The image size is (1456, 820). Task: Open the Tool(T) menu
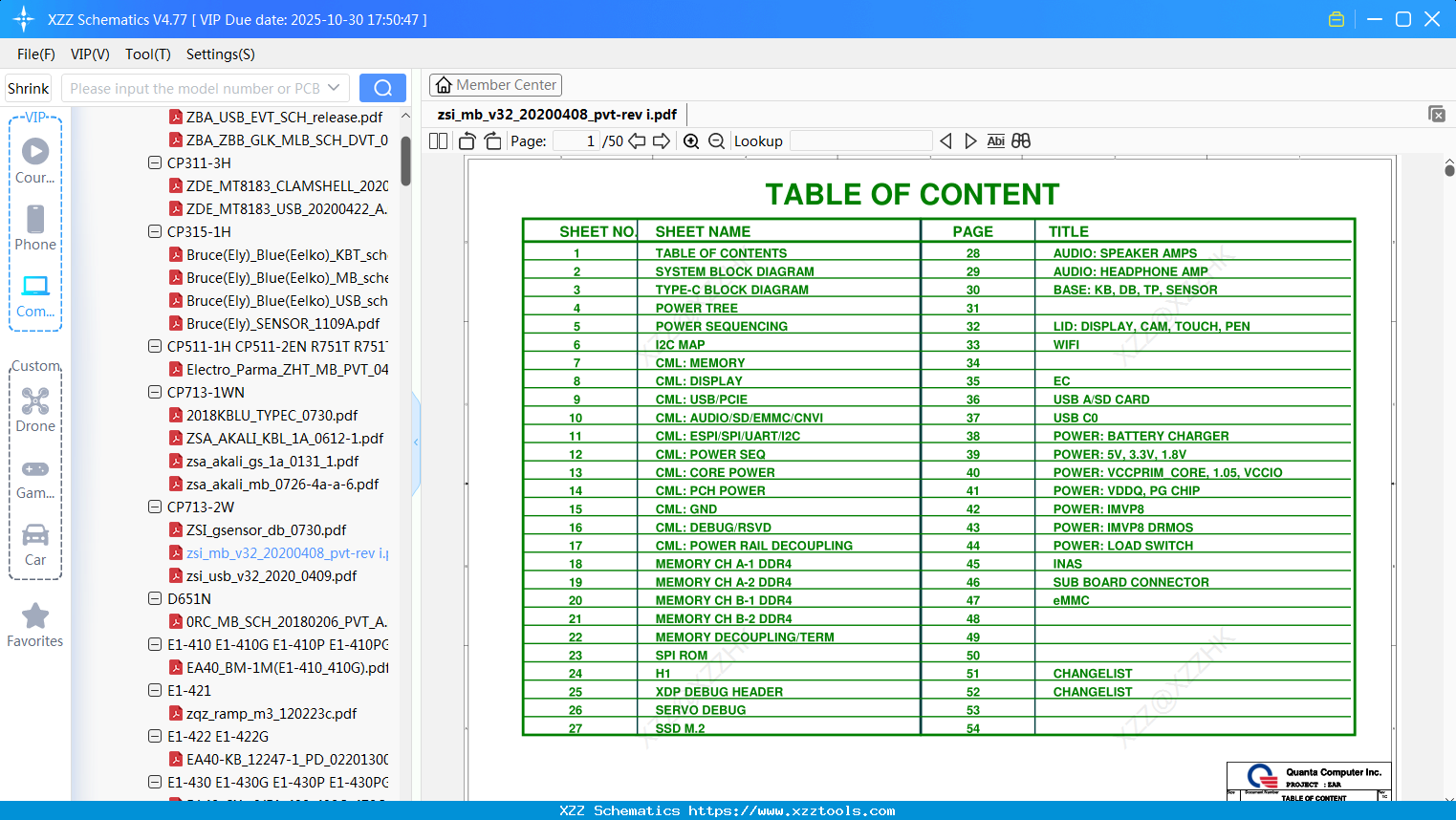click(148, 54)
